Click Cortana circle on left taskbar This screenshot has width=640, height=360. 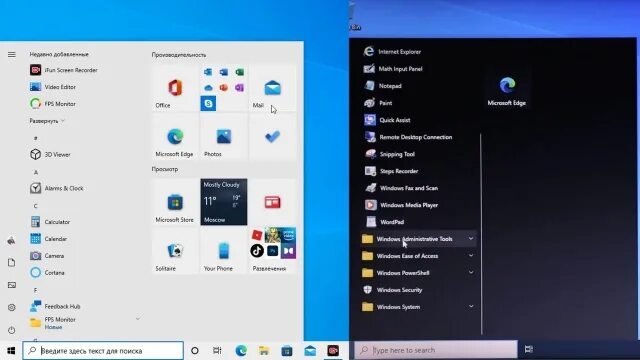[x=195, y=351]
